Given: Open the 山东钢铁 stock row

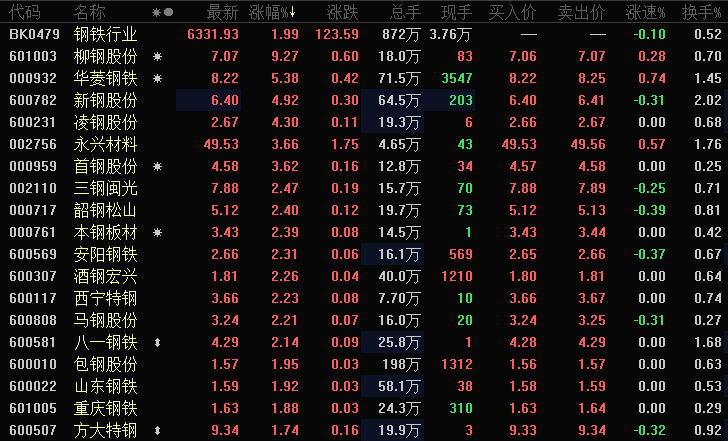Looking at the screenshot, I should click(364, 386).
